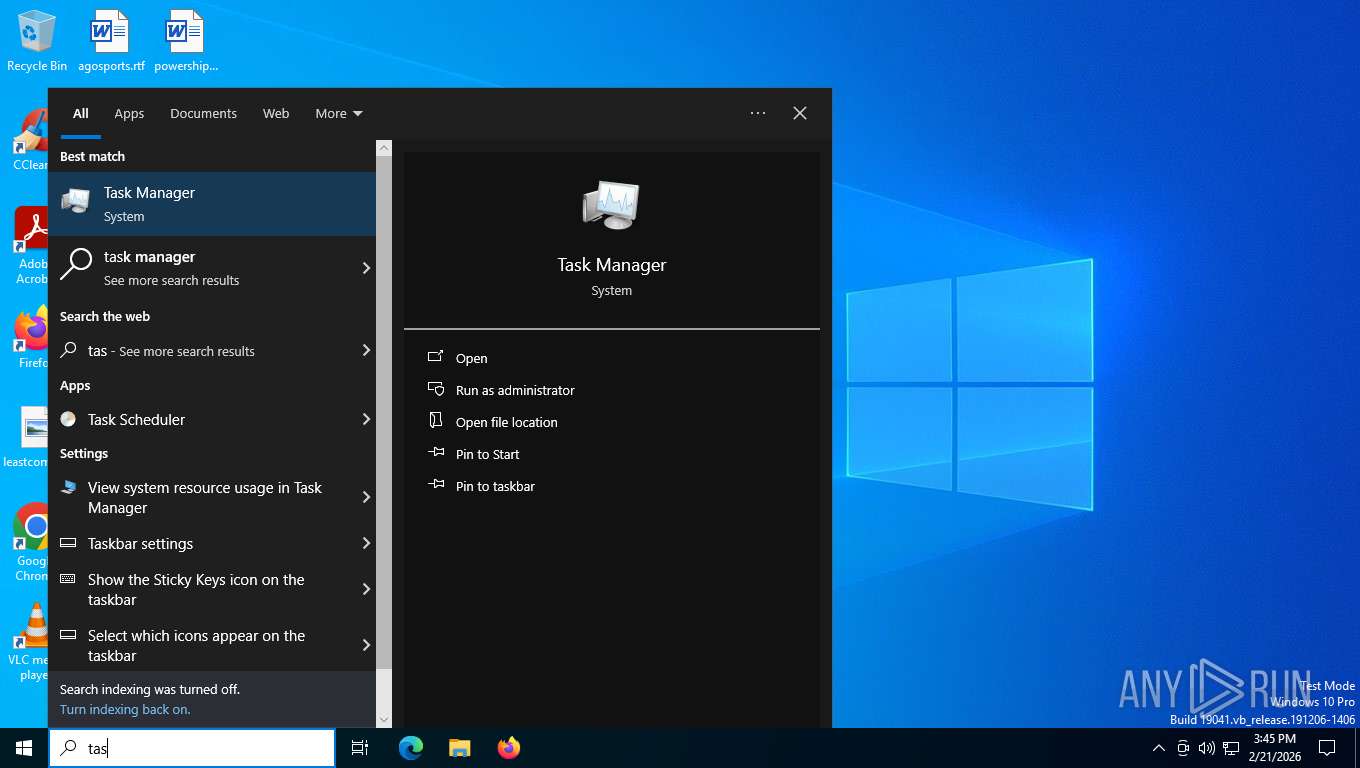Click the taskbar clock showing 3:45 PM
Image resolution: width=1360 pixels, height=768 pixels.
[1274, 748]
